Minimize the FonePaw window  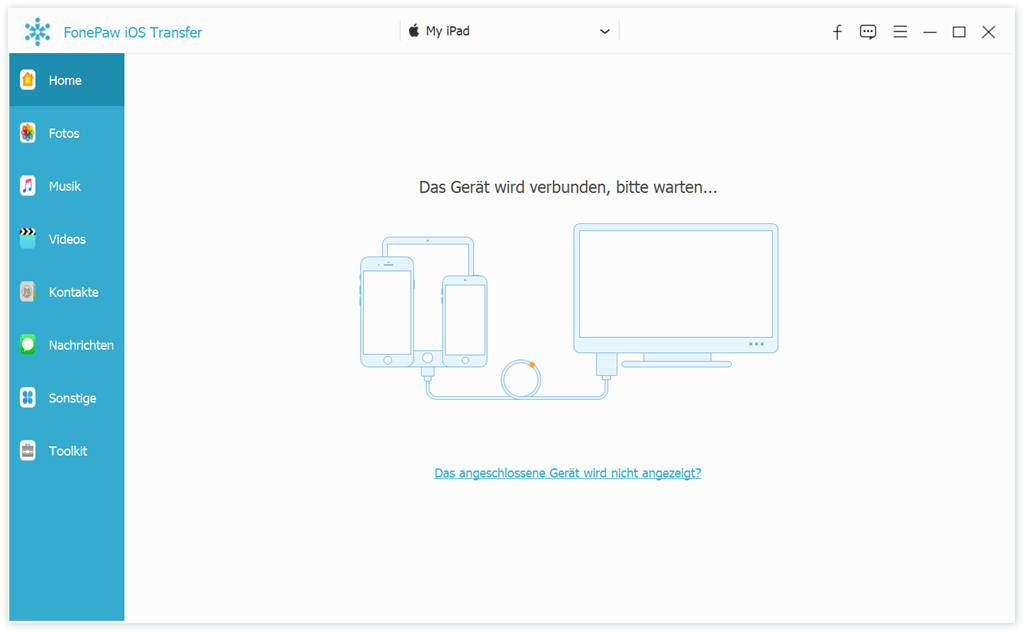point(930,32)
